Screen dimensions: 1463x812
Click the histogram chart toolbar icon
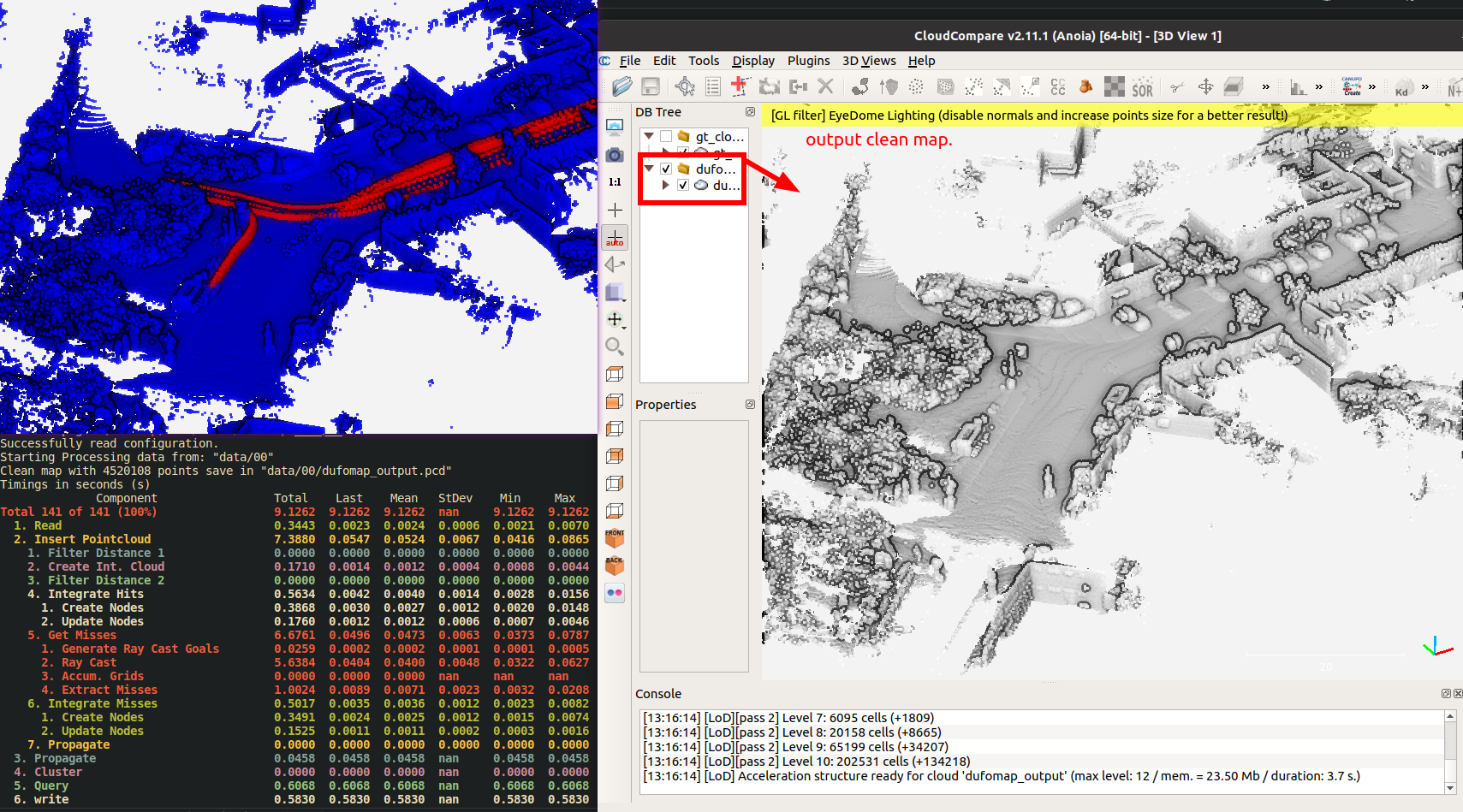(x=1298, y=86)
